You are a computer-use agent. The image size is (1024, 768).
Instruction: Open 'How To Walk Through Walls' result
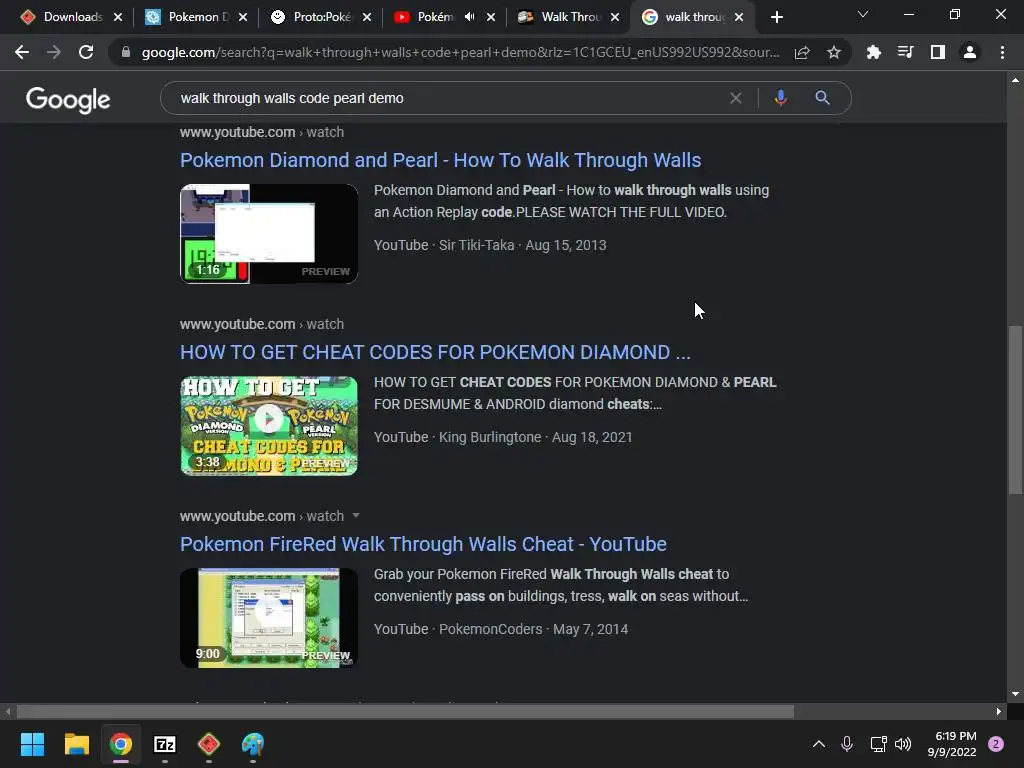pos(440,160)
